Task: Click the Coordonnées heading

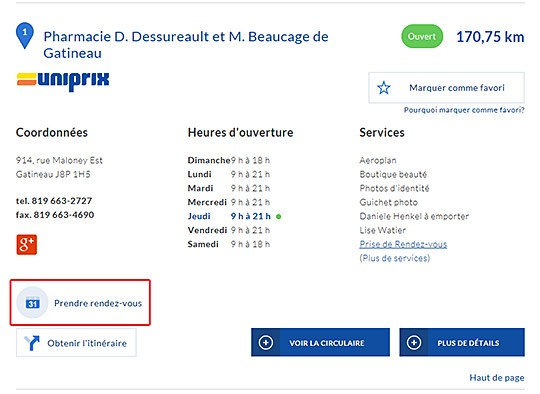Action: [52, 133]
